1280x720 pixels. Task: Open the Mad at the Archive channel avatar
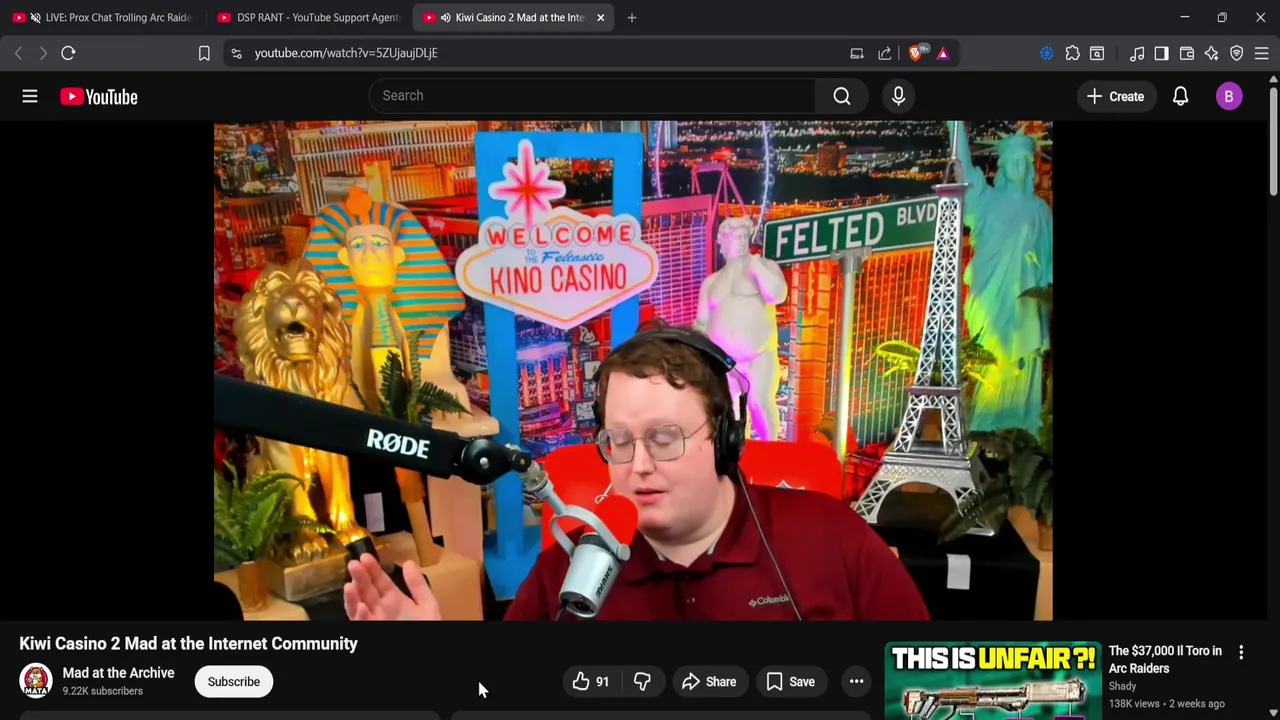point(36,681)
